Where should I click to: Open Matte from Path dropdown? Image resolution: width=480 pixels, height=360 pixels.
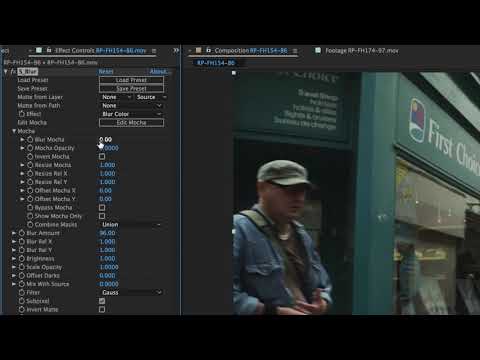(x=131, y=106)
